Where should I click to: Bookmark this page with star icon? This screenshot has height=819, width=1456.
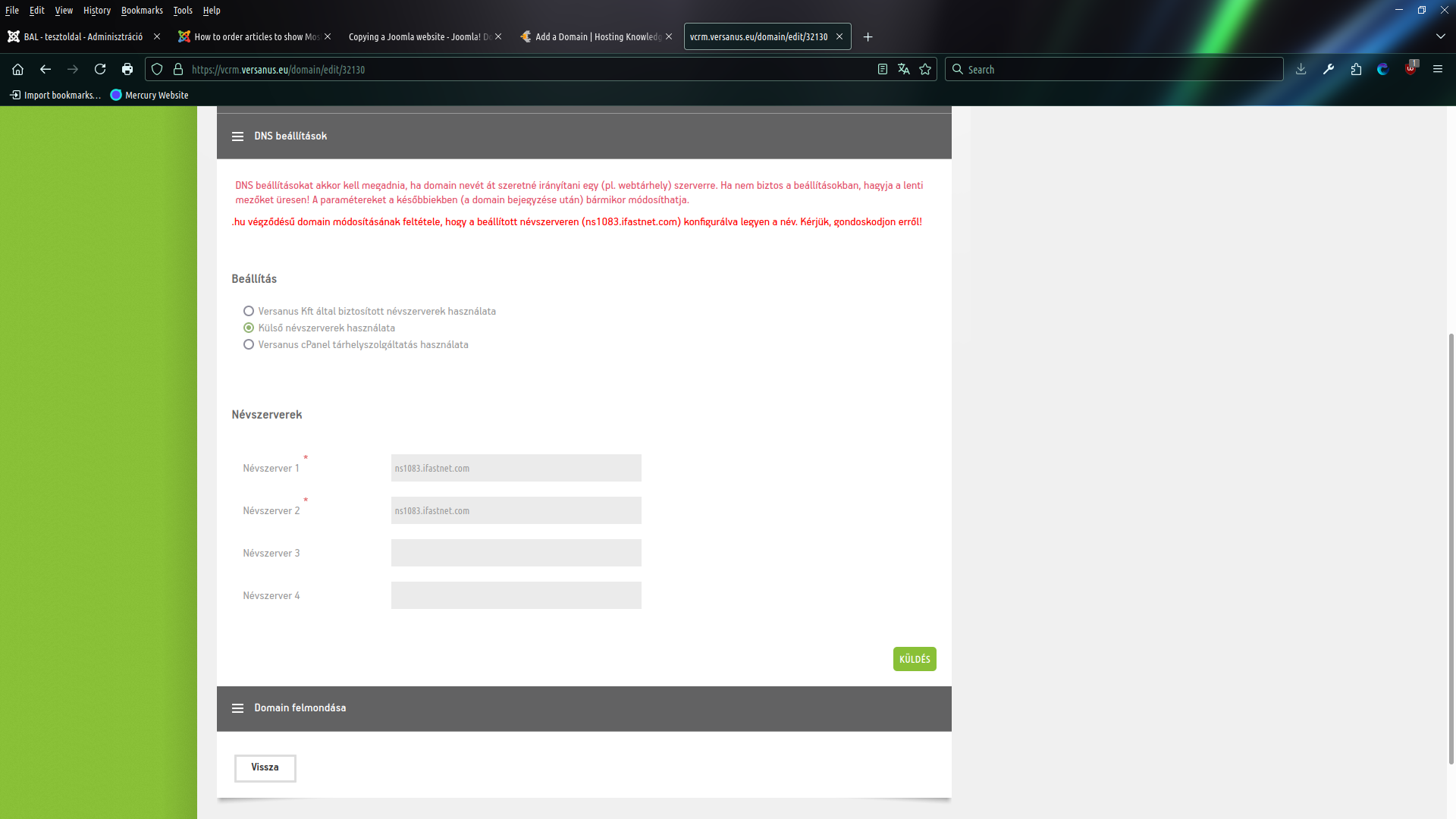pyautogui.click(x=925, y=69)
